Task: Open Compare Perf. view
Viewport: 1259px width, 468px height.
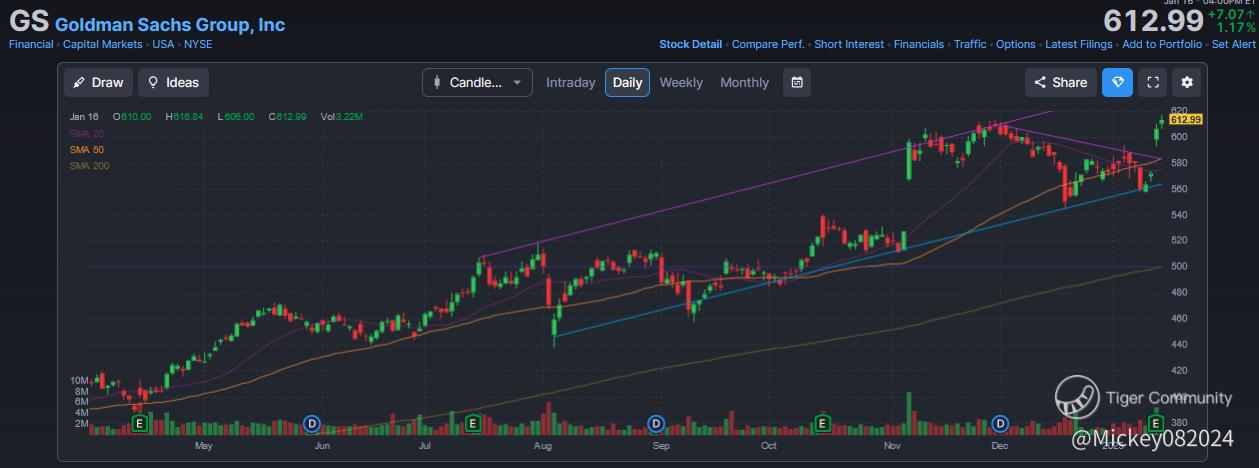Action: [x=768, y=44]
